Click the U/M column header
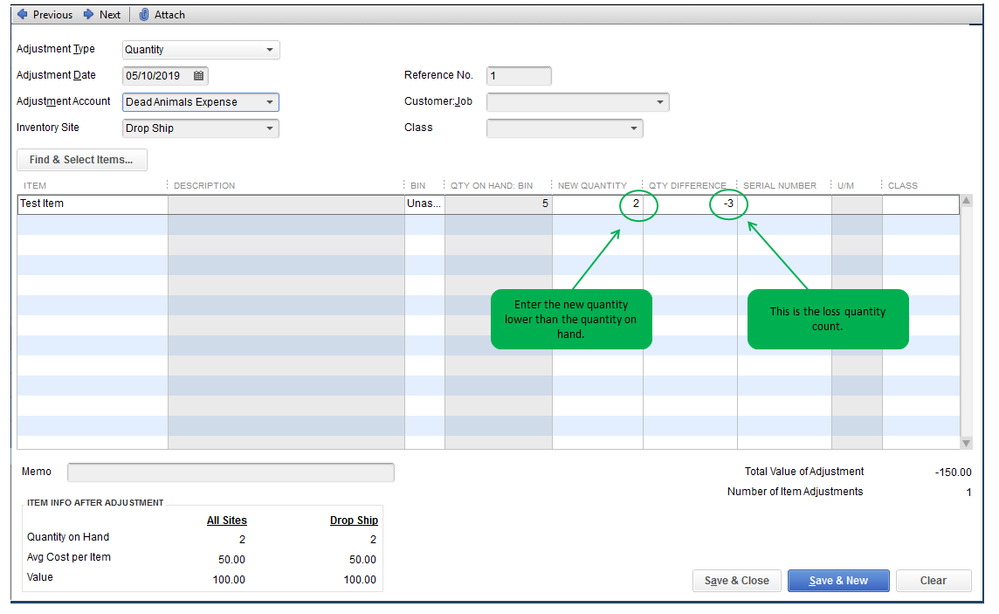Image resolution: width=999 pixels, height=614 pixels. coord(845,186)
